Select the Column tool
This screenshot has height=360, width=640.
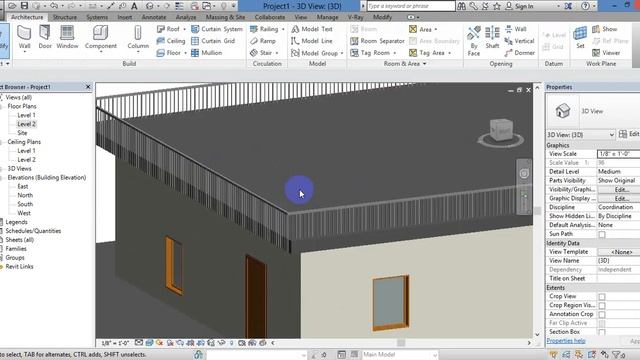coord(138,38)
